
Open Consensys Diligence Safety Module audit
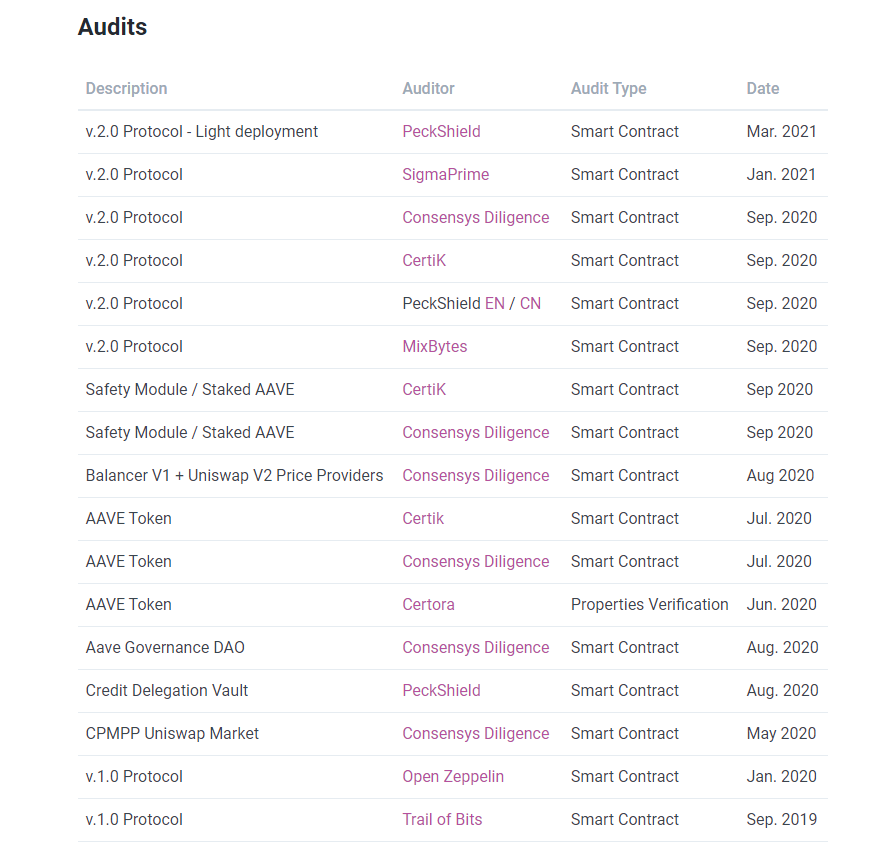tap(475, 432)
